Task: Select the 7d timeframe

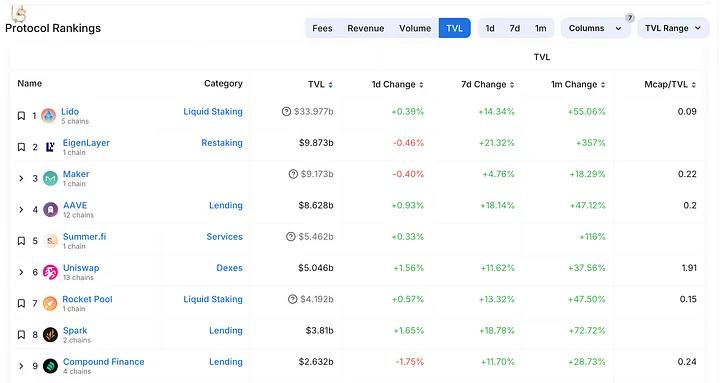Action: 515,28
